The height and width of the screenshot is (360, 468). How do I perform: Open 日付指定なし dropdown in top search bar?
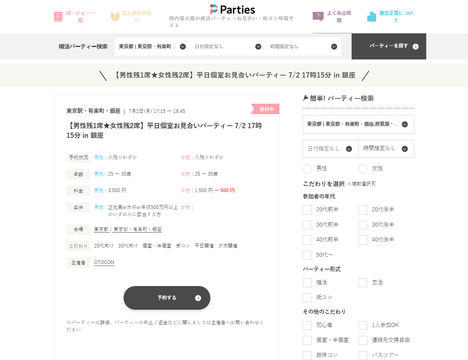pos(228,46)
